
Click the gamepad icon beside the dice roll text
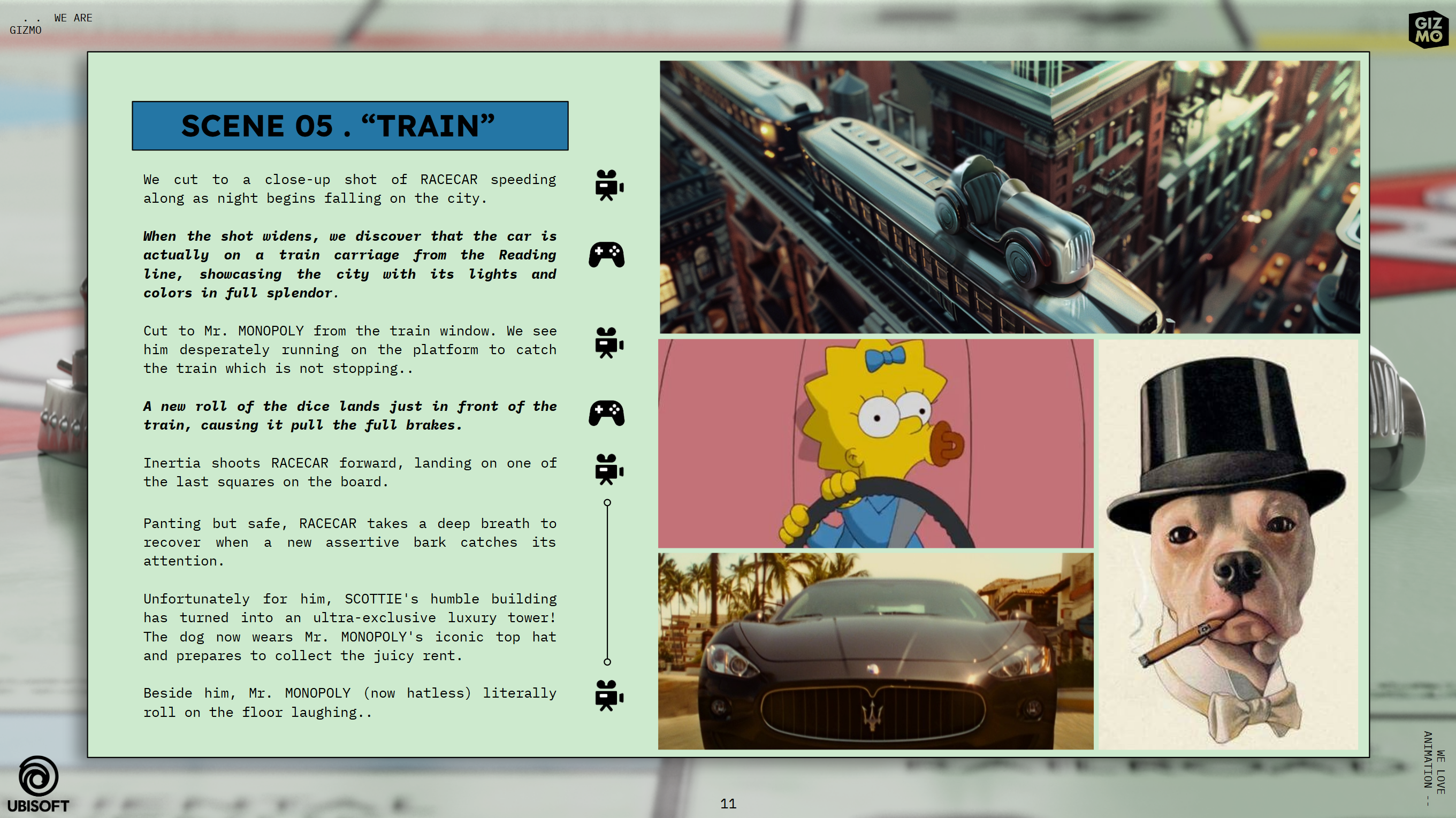(606, 414)
